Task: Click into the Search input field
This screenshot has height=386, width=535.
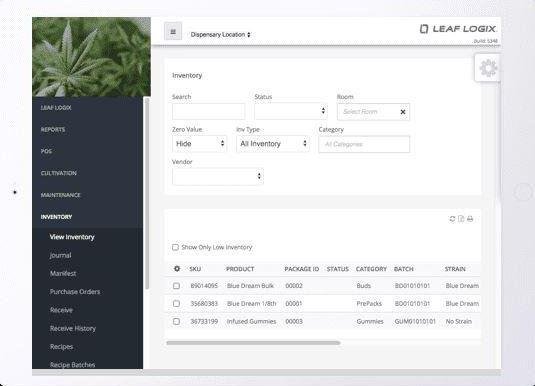Action: tap(208, 111)
